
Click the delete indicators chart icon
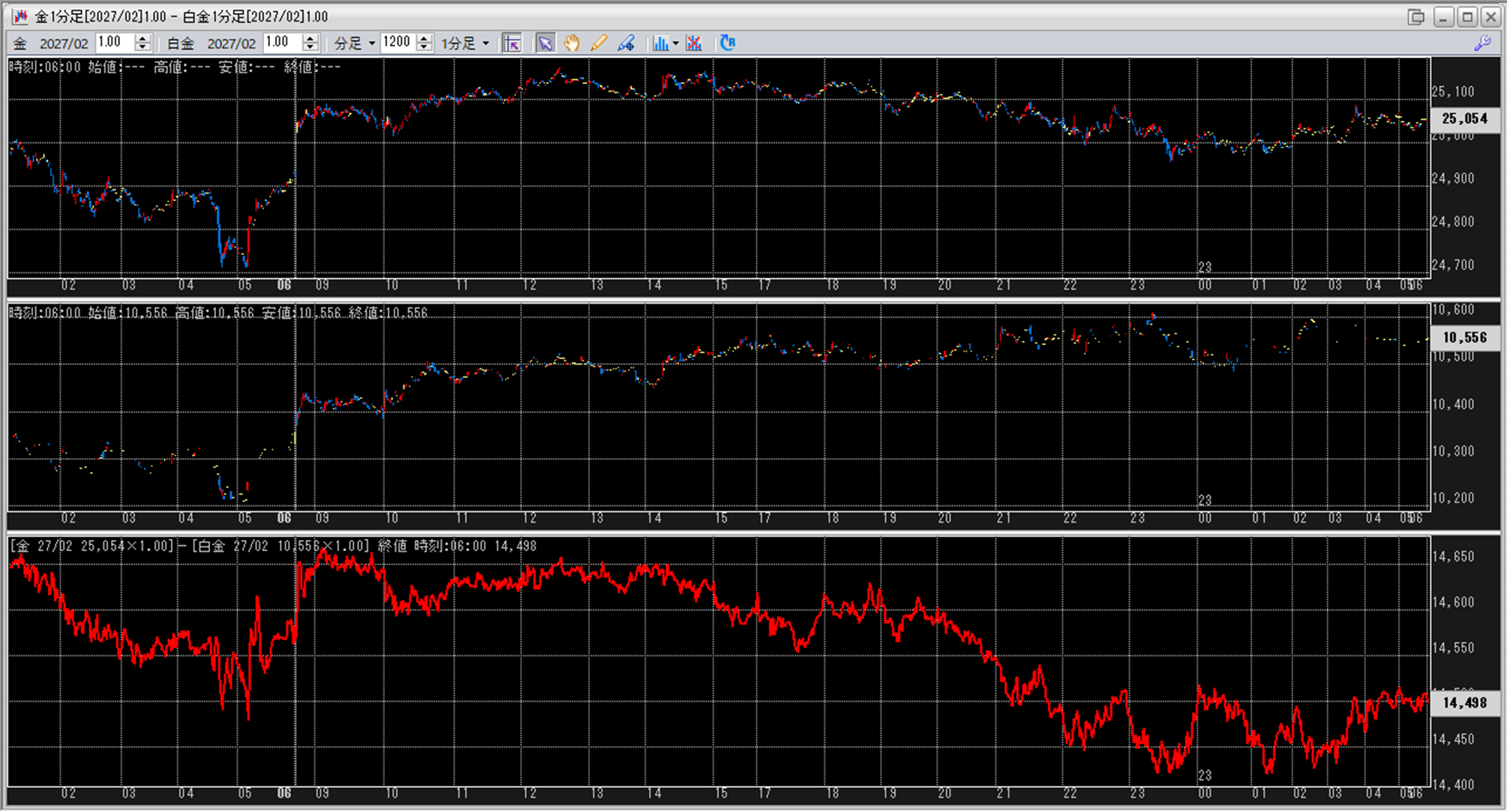click(x=694, y=43)
